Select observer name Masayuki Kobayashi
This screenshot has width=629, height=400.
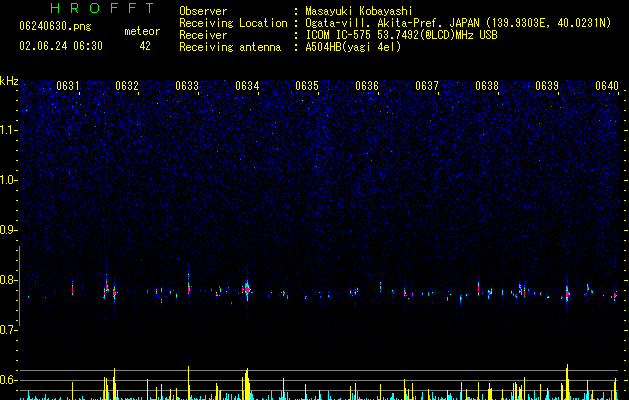tap(359, 11)
